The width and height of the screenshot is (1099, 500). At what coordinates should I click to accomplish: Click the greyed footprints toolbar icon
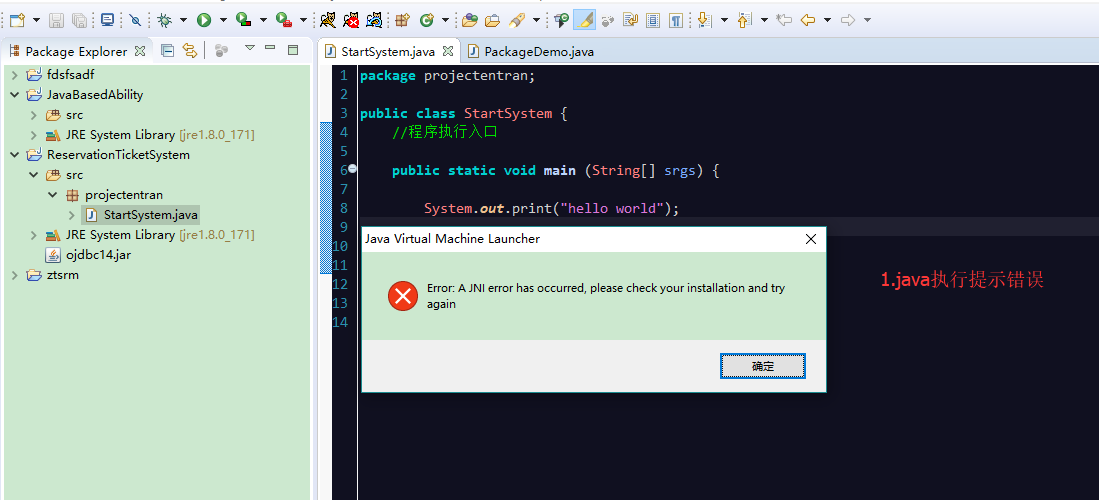(x=608, y=20)
